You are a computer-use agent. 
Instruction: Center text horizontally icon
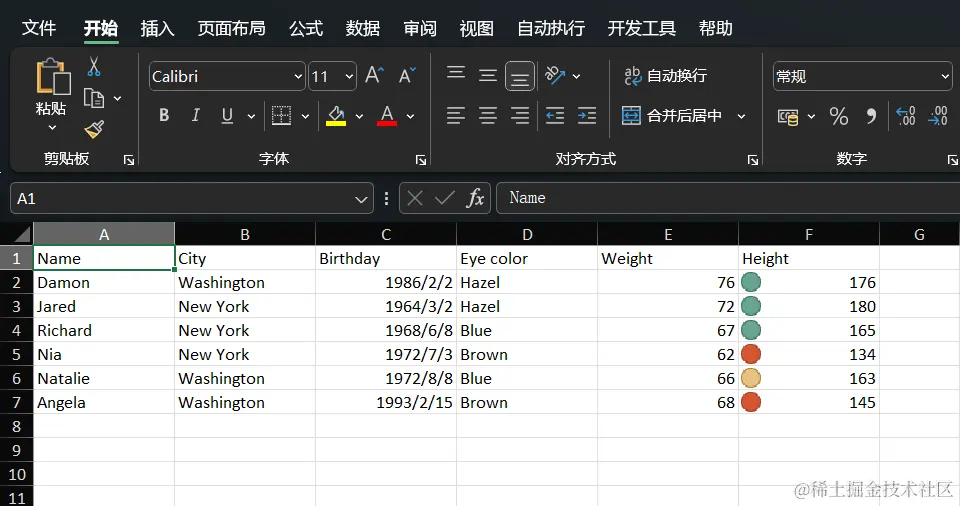487,115
